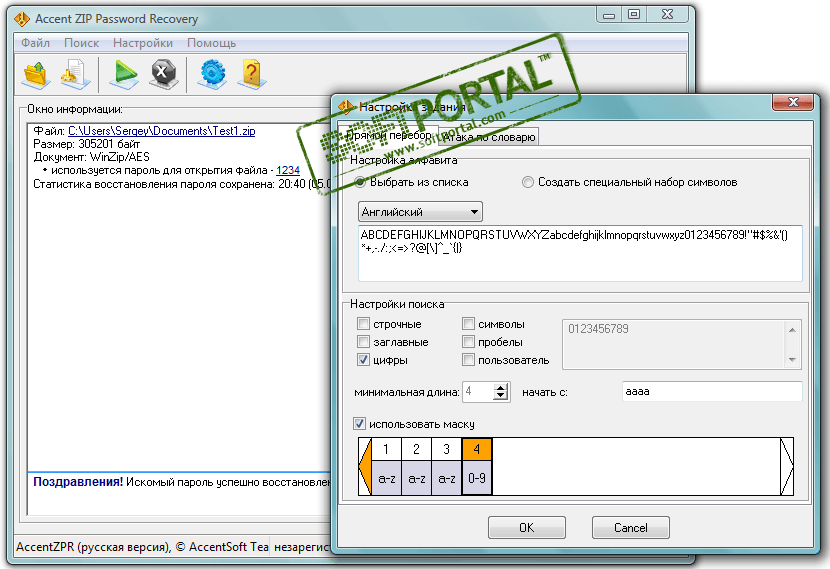Click scroll up arrow in character set box
Viewport: 830px width, 569px height.
point(792,330)
